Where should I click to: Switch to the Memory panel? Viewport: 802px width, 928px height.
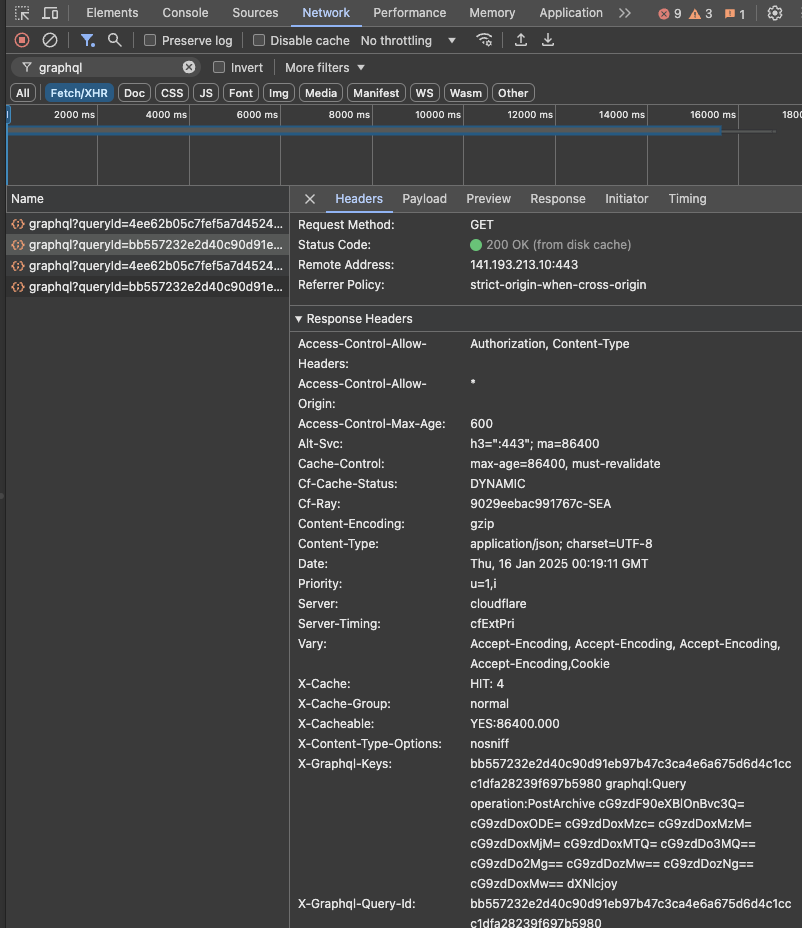point(492,12)
